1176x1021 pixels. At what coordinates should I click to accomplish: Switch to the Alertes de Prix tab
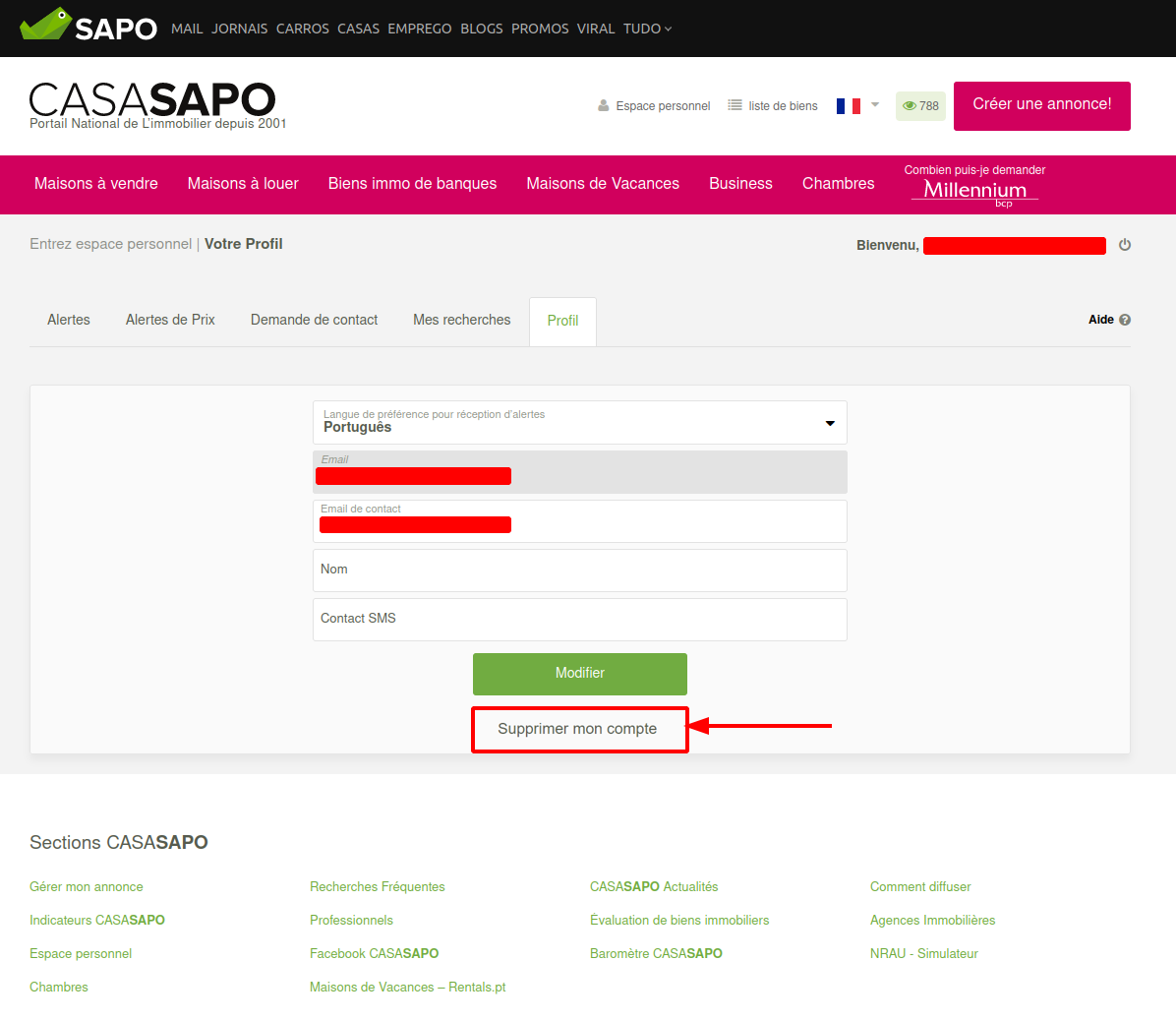tap(170, 320)
